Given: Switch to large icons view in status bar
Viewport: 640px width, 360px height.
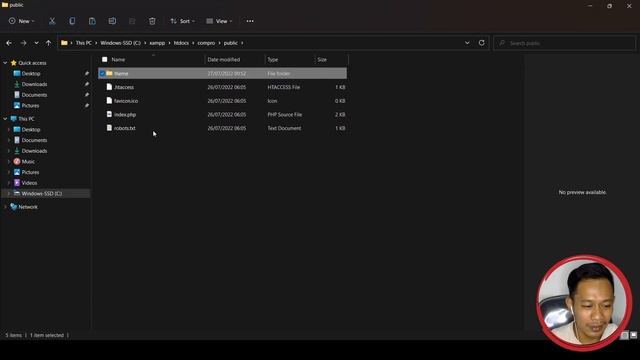Looking at the screenshot, I should point(633,335).
